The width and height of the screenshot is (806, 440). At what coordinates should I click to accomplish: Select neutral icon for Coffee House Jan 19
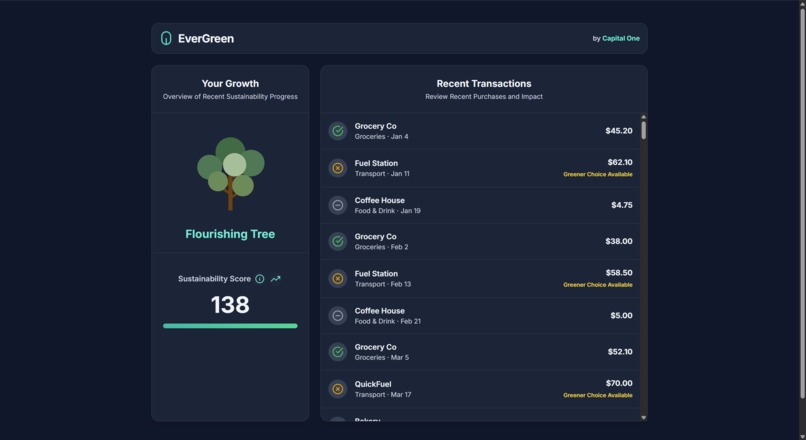pos(338,205)
